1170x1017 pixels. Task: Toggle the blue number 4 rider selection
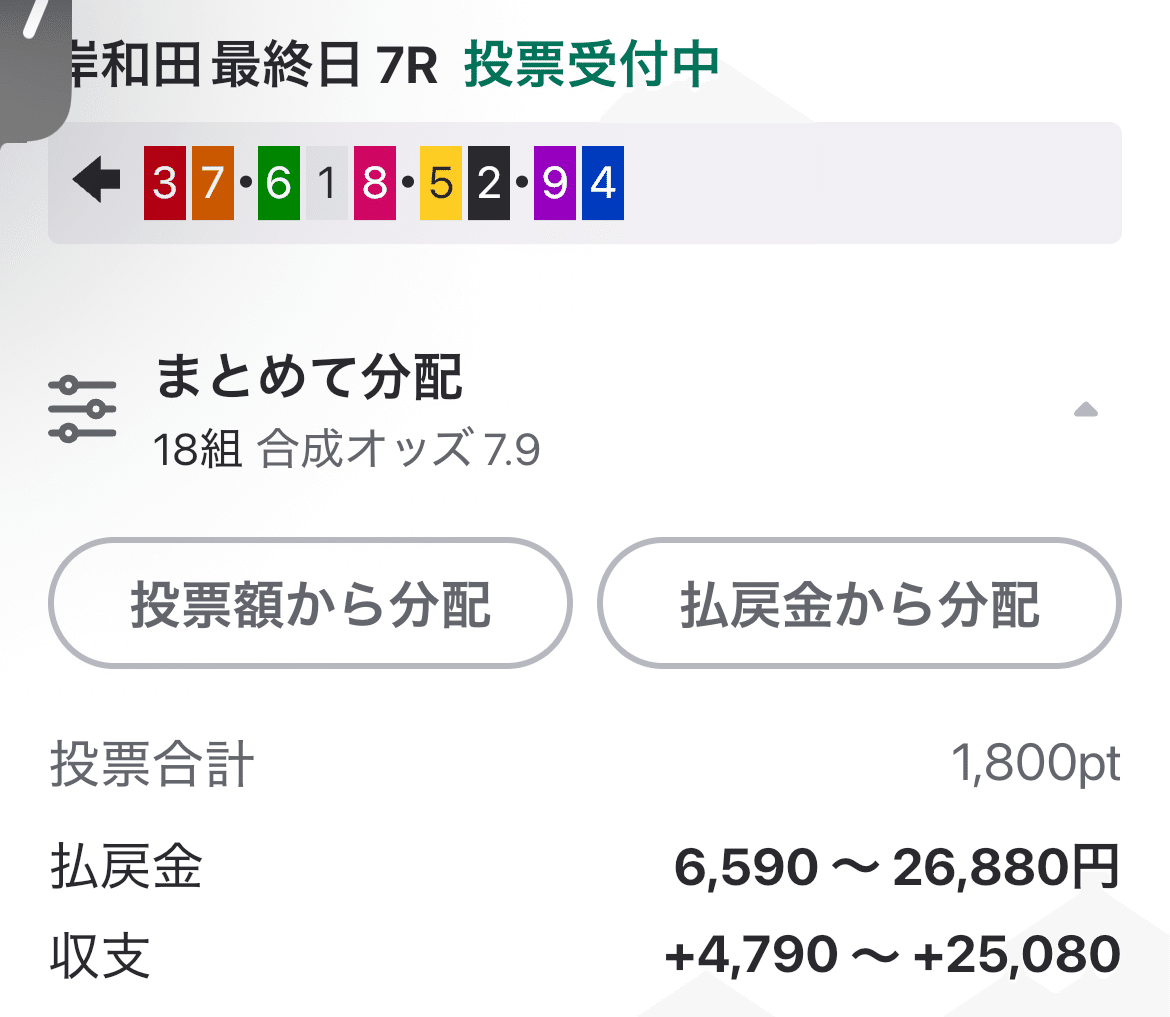point(601,184)
